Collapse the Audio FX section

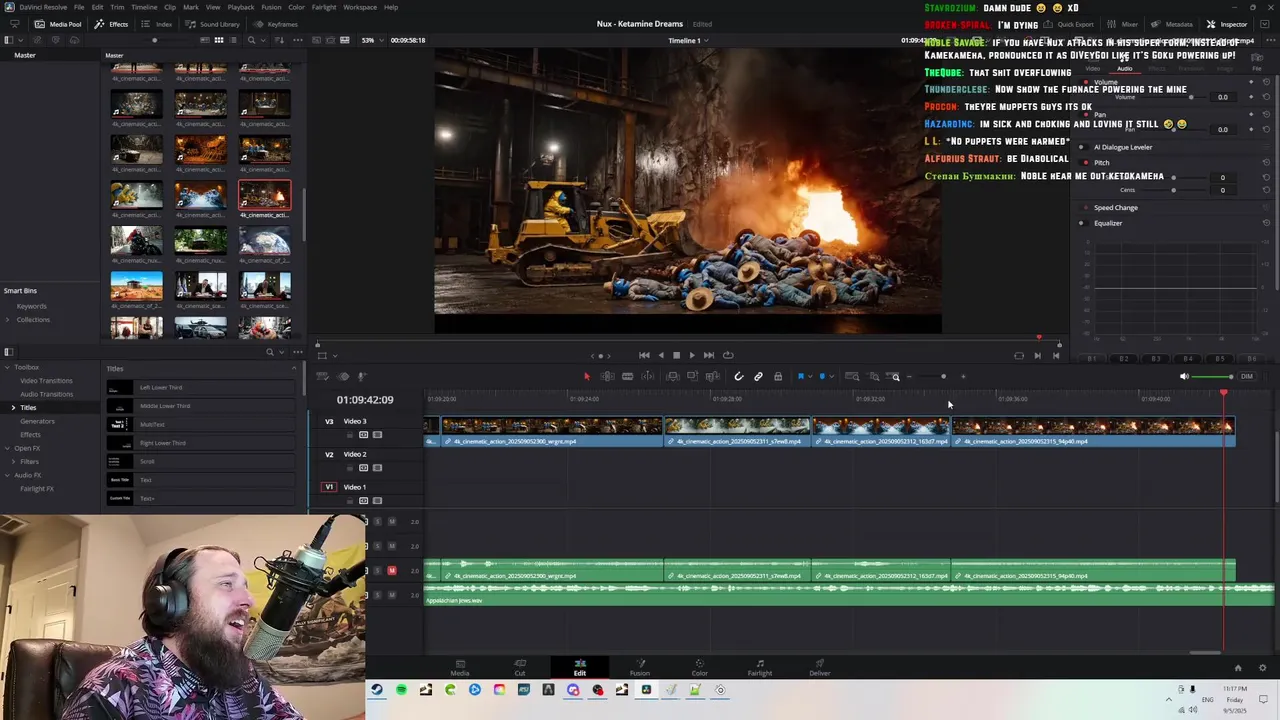[x=7, y=475]
